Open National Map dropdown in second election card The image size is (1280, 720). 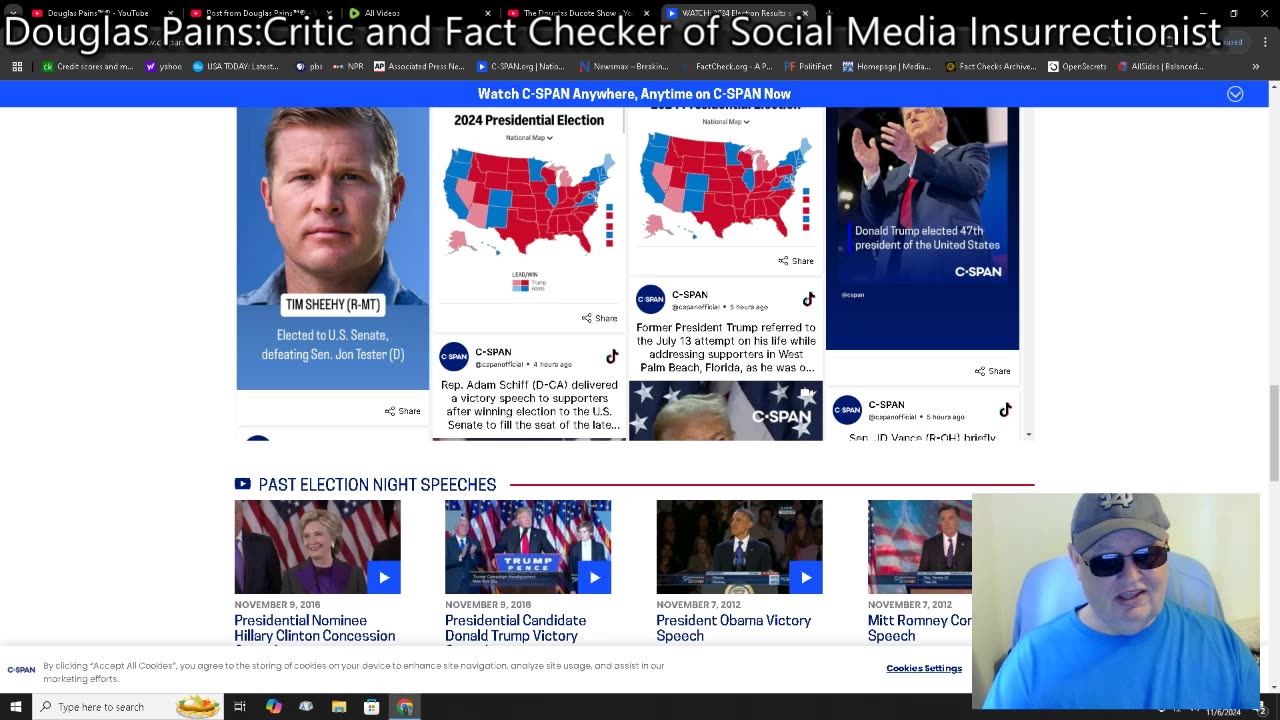(726, 122)
